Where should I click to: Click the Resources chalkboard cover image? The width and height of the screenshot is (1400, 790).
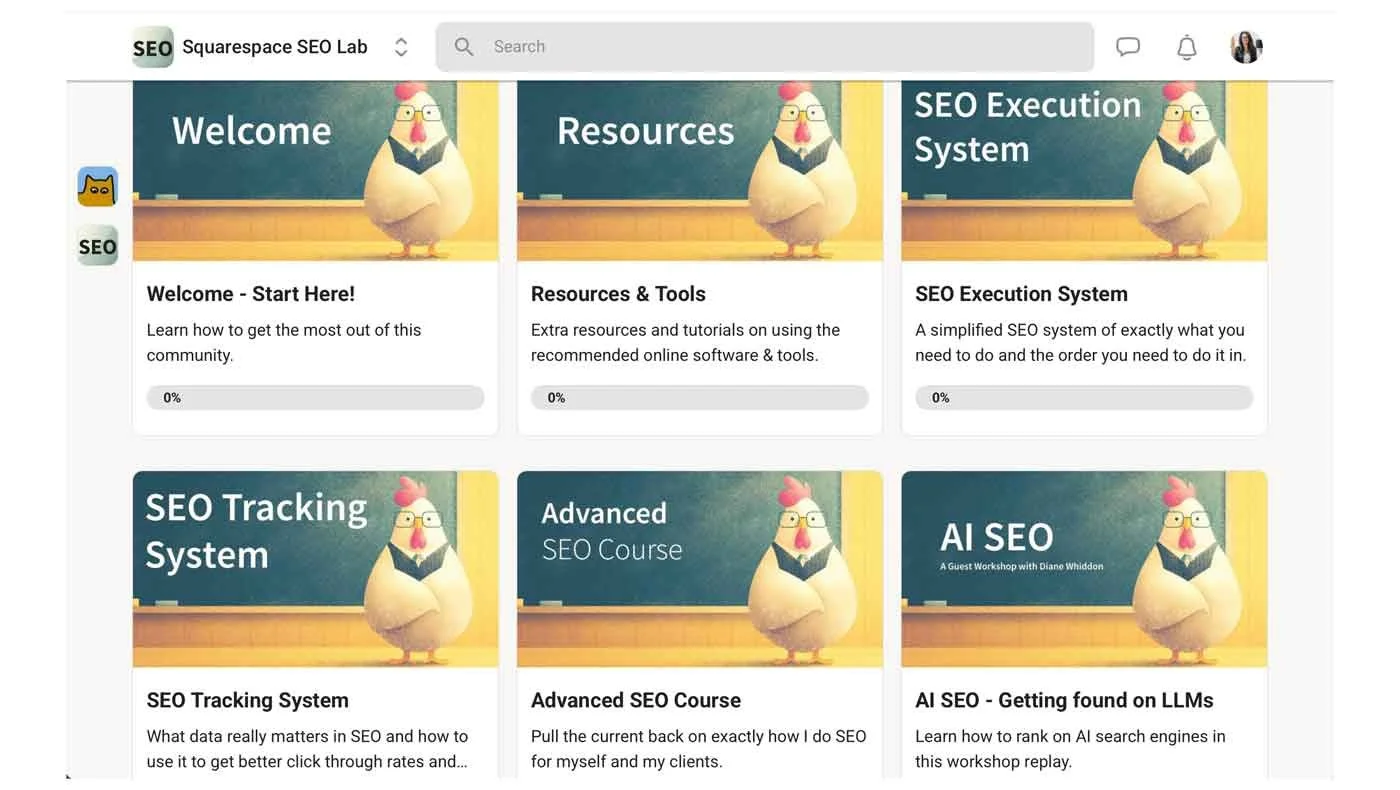pos(700,170)
